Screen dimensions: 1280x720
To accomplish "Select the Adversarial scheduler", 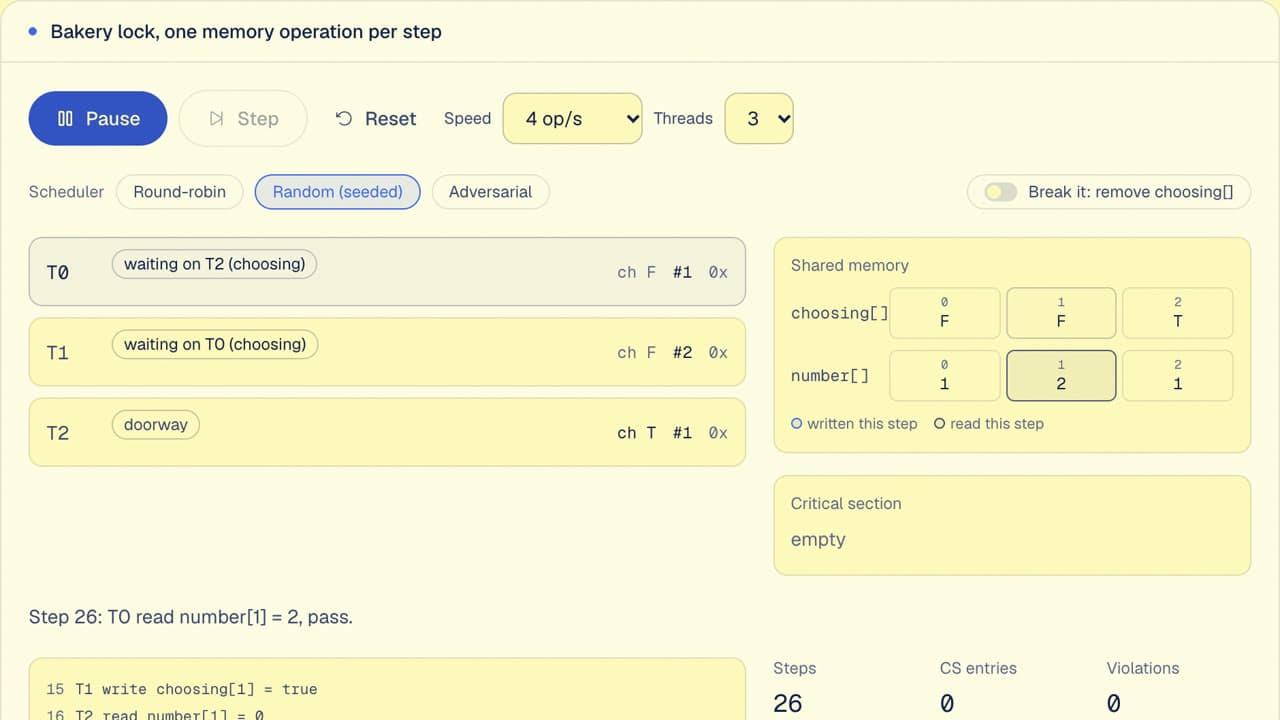I will click(x=490, y=192).
